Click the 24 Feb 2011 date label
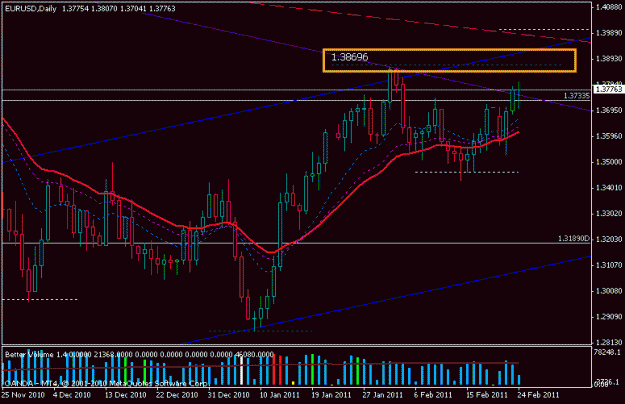This screenshot has width=625, height=404. (x=538, y=395)
